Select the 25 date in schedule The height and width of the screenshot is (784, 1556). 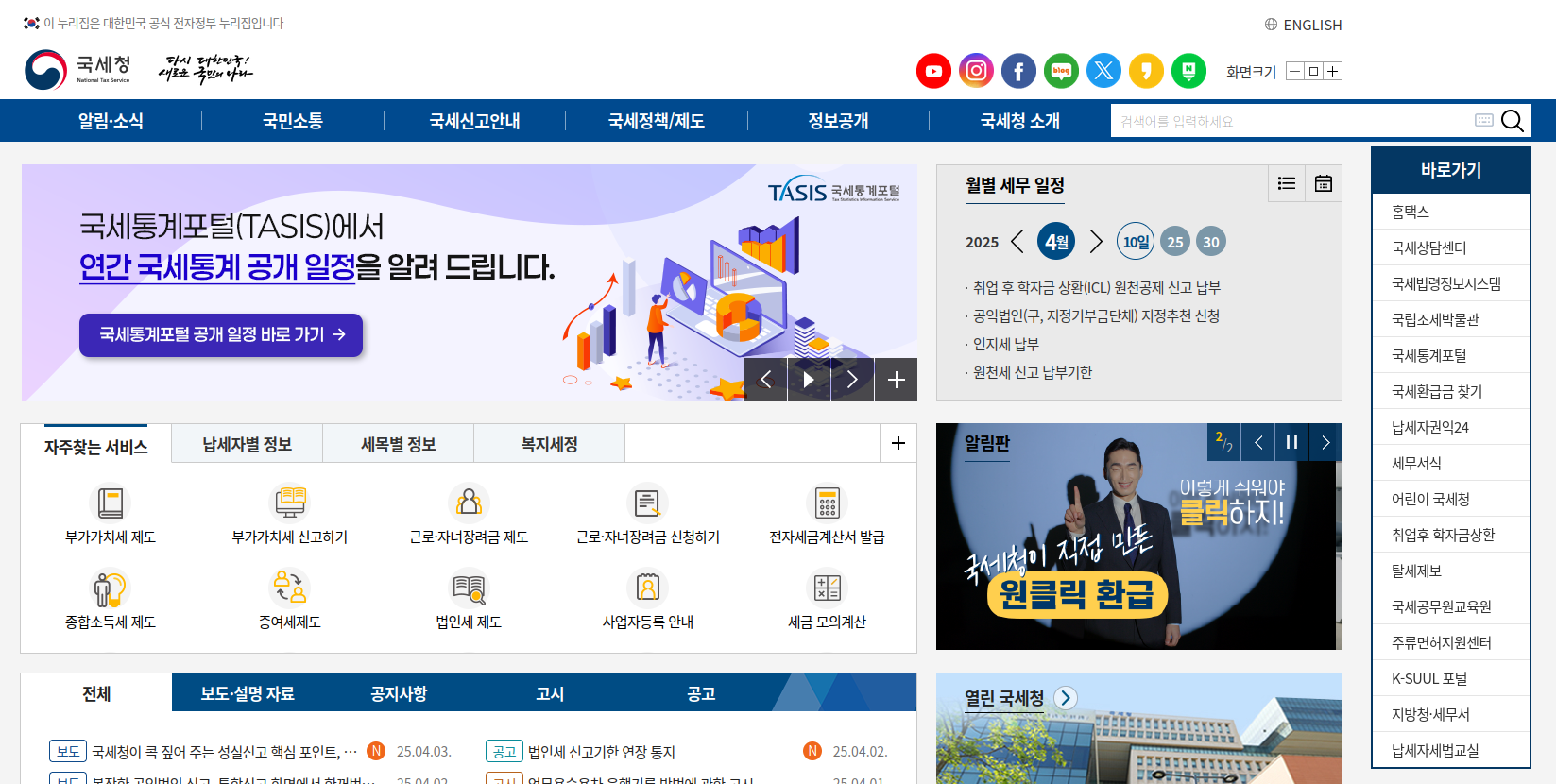click(1175, 242)
